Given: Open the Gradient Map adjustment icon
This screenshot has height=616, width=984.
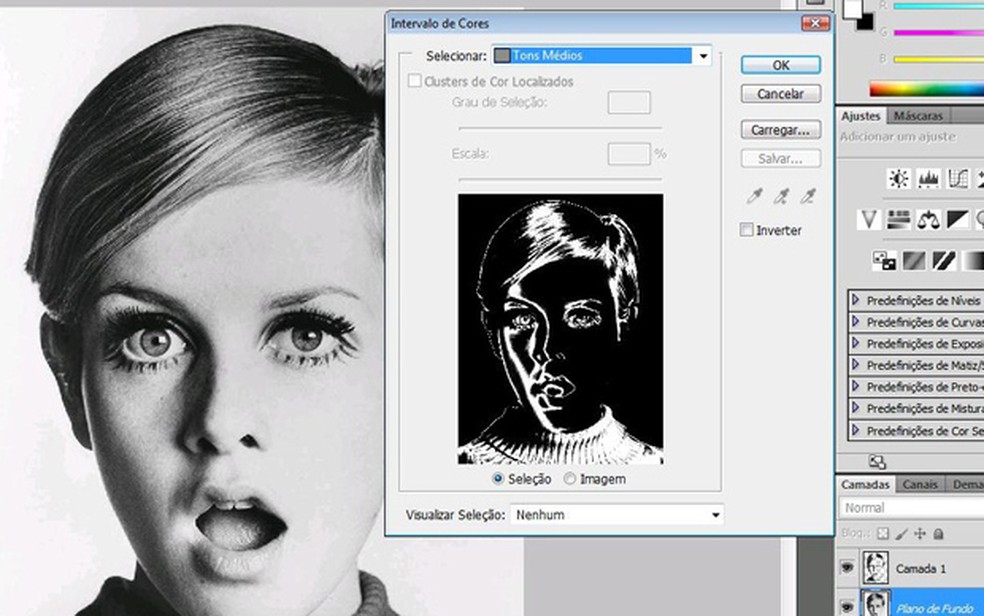Looking at the screenshot, I should 975,262.
